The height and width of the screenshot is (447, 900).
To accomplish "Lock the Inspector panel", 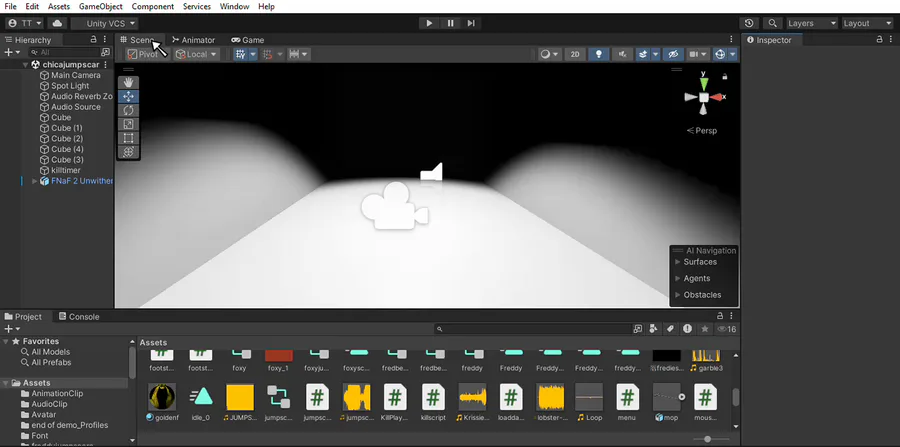I will pyautogui.click(x=879, y=40).
